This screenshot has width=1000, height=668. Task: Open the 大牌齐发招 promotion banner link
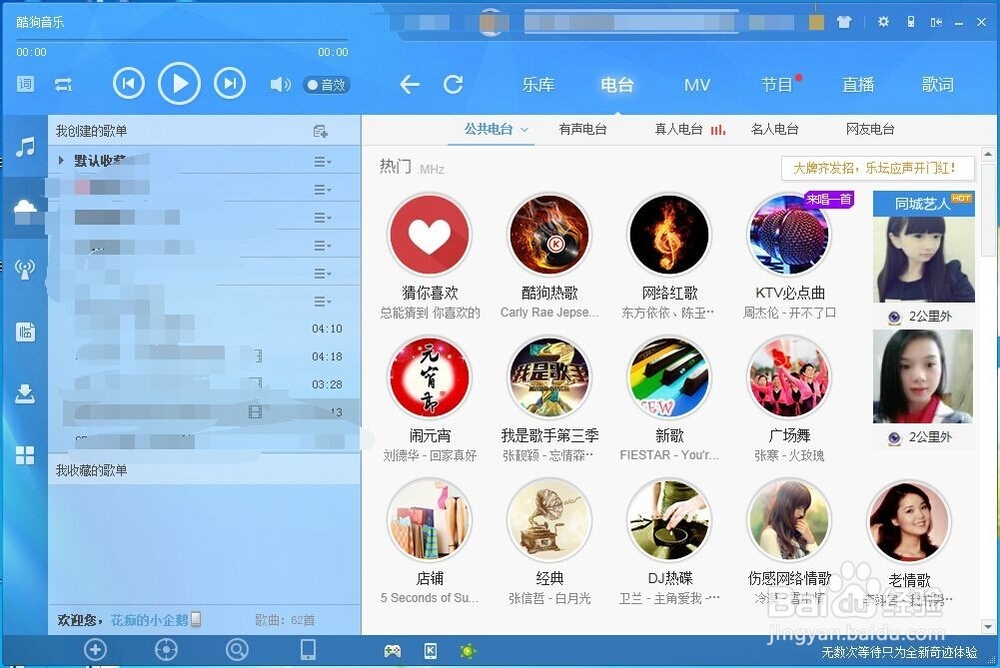(x=878, y=168)
